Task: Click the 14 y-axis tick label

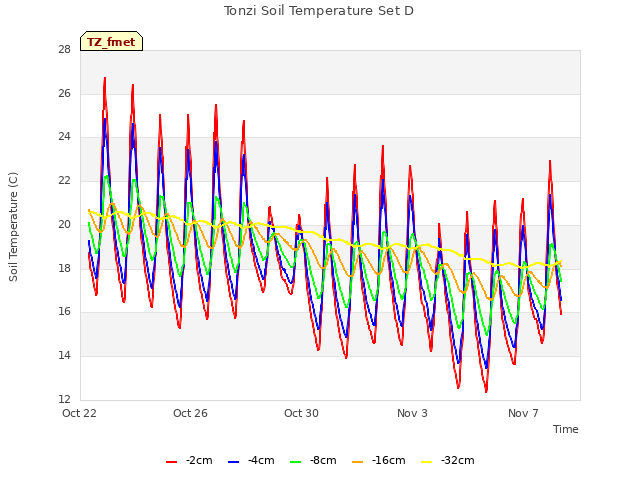Action: 64,356
